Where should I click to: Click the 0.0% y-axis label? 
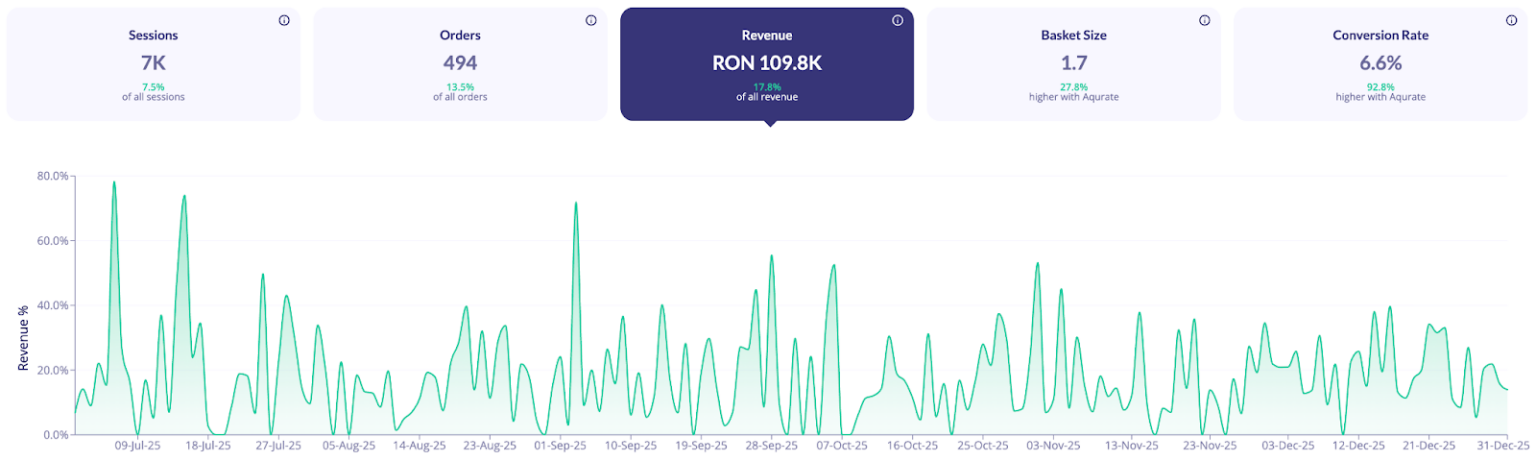[56, 435]
